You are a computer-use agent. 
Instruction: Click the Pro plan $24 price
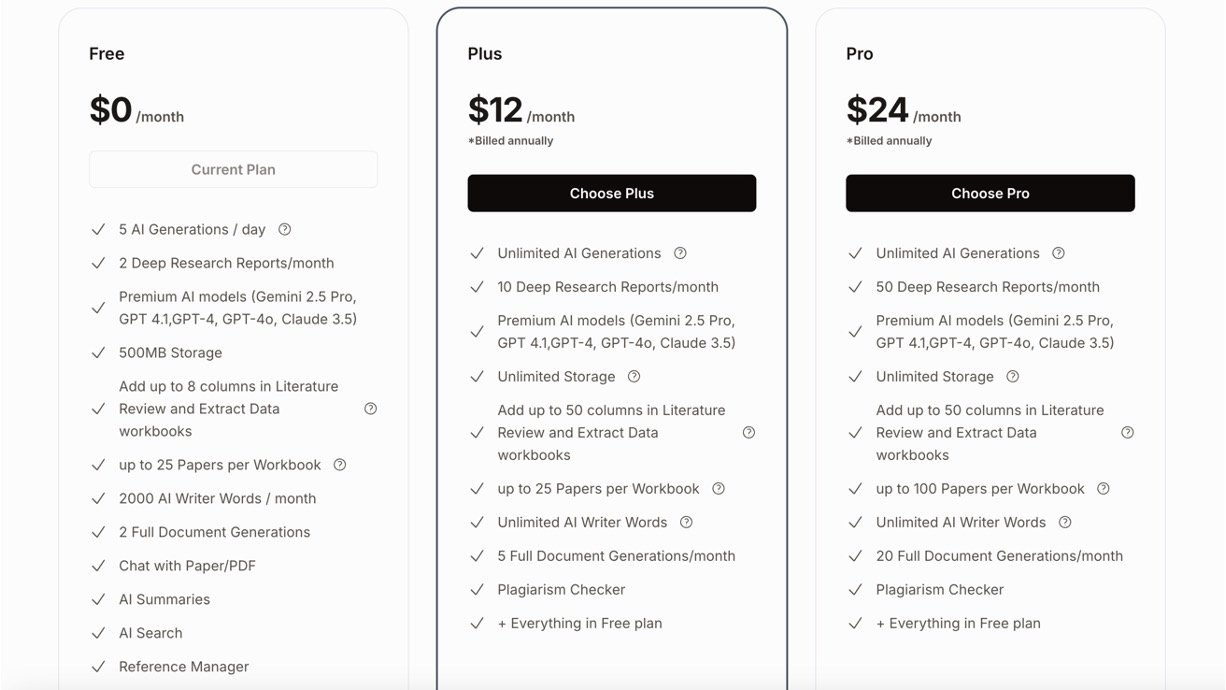click(877, 110)
